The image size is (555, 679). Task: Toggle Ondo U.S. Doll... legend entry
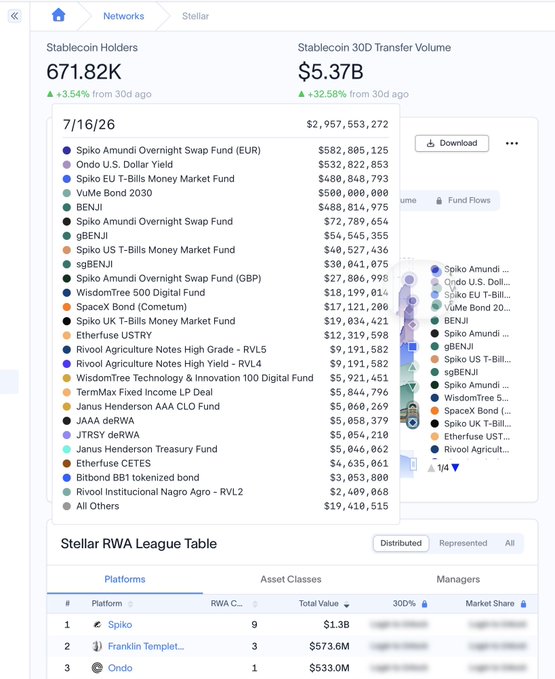(x=471, y=282)
